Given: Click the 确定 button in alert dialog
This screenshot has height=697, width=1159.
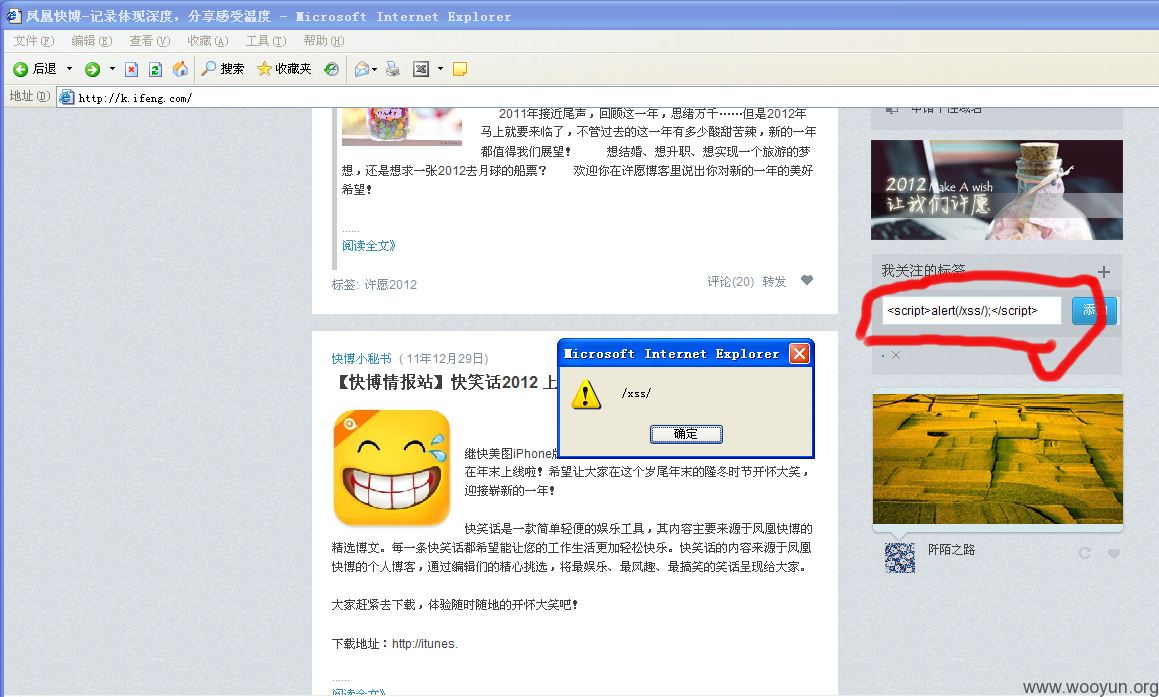Looking at the screenshot, I should pyautogui.click(x=686, y=434).
